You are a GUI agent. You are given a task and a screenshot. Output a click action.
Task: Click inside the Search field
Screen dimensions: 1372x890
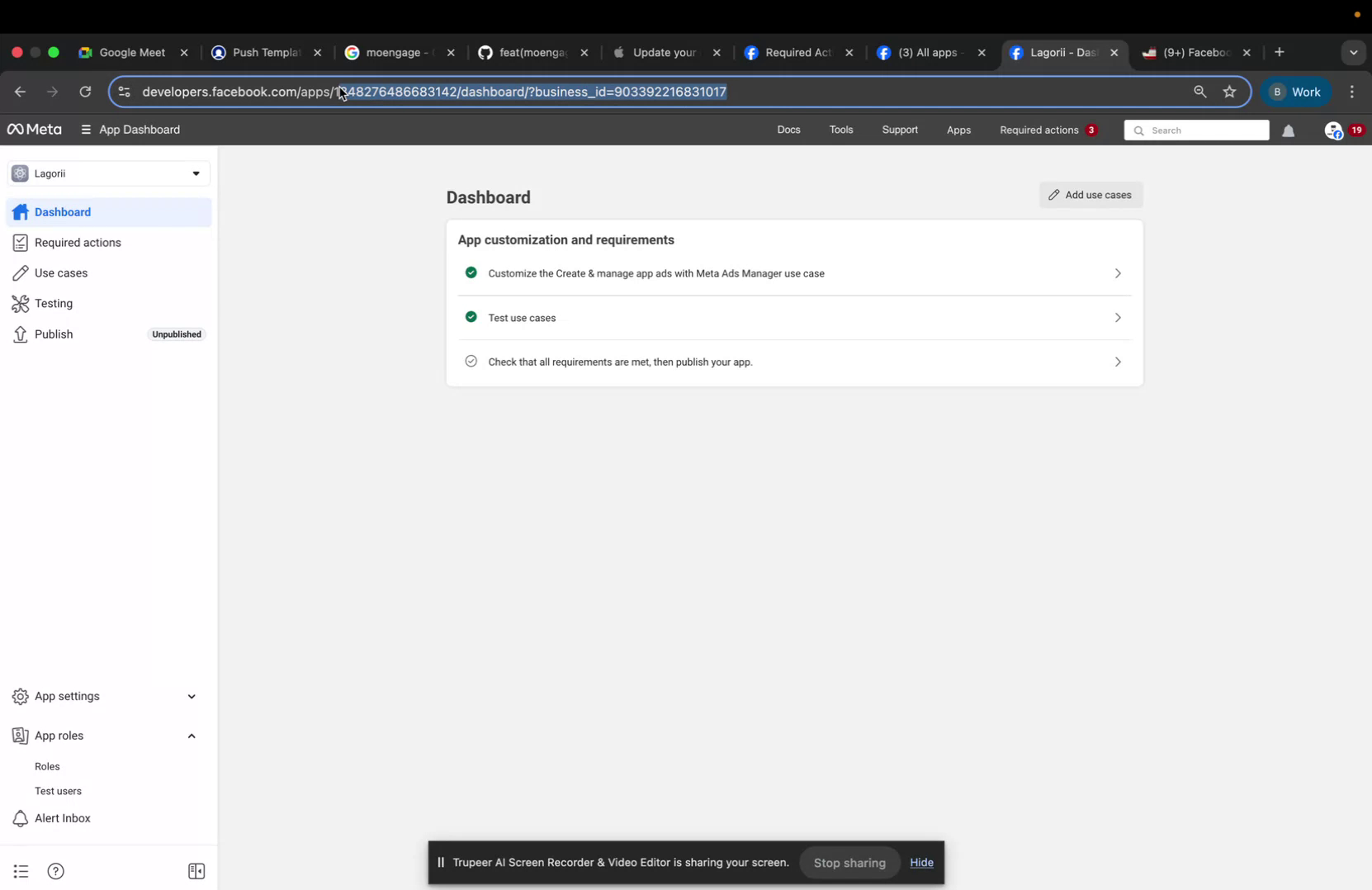[1195, 130]
